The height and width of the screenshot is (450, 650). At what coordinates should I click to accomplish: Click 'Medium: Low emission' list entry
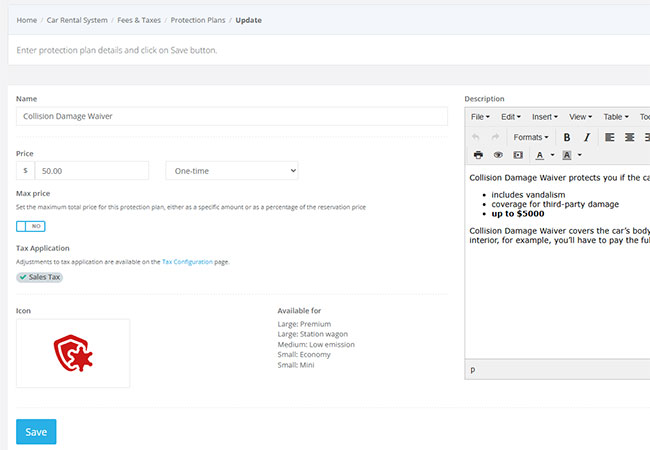coord(316,344)
